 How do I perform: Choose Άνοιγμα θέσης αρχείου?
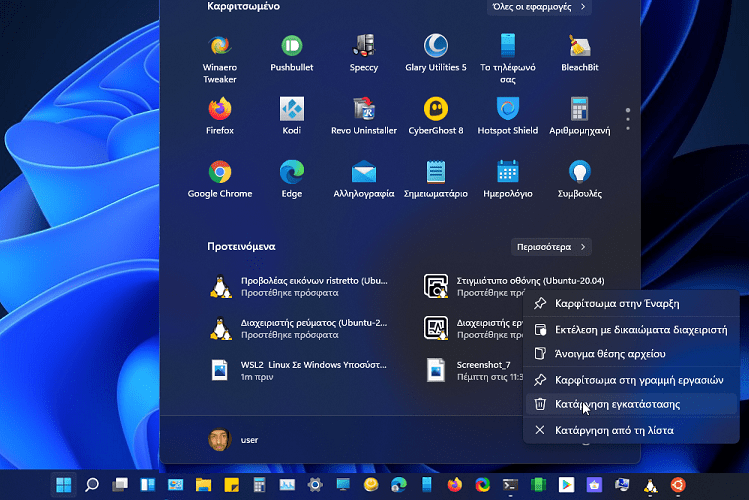631,354
